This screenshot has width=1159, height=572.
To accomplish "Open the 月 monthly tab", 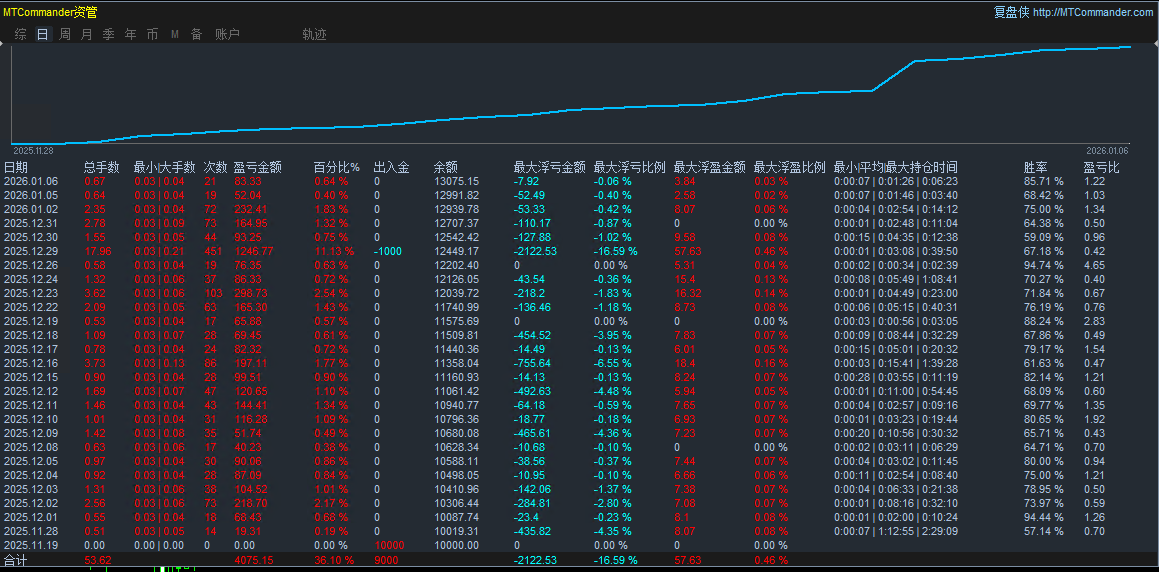I will 86,34.
